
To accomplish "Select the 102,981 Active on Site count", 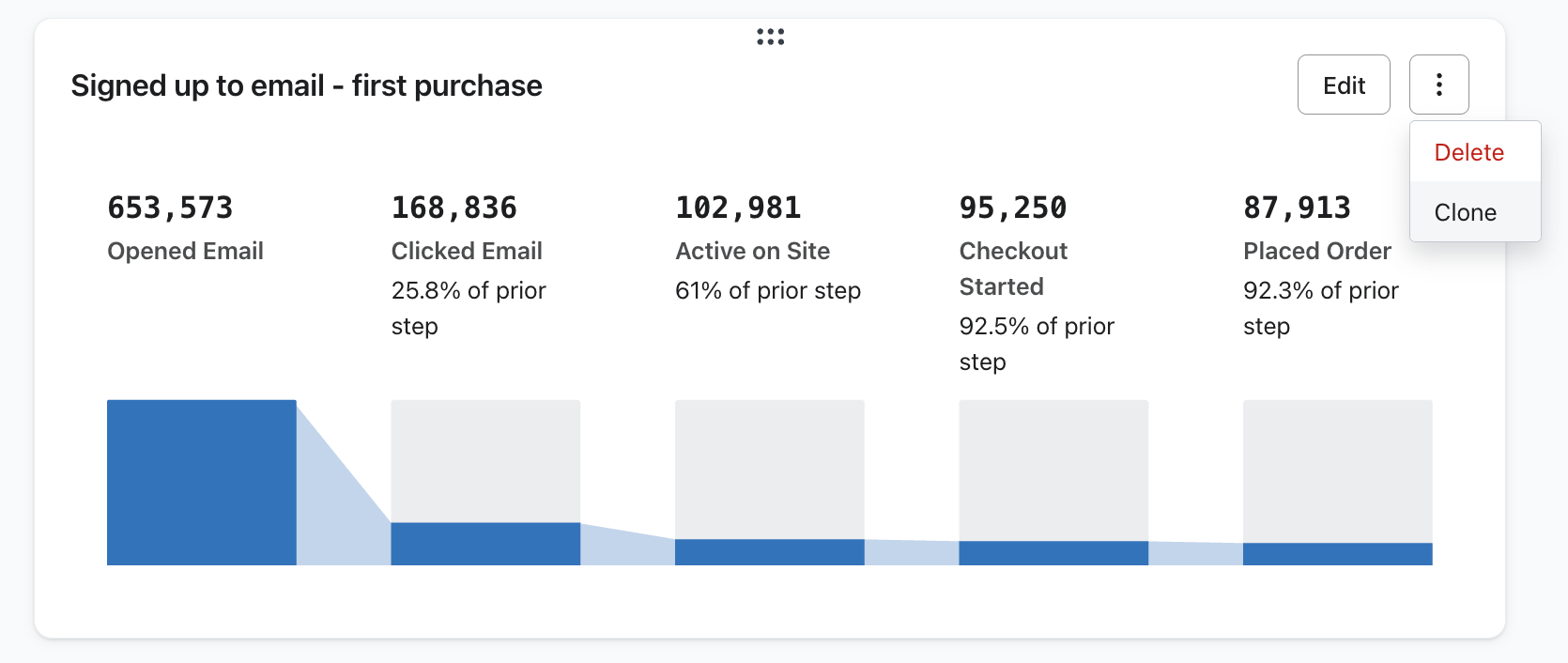I will coord(739,208).
